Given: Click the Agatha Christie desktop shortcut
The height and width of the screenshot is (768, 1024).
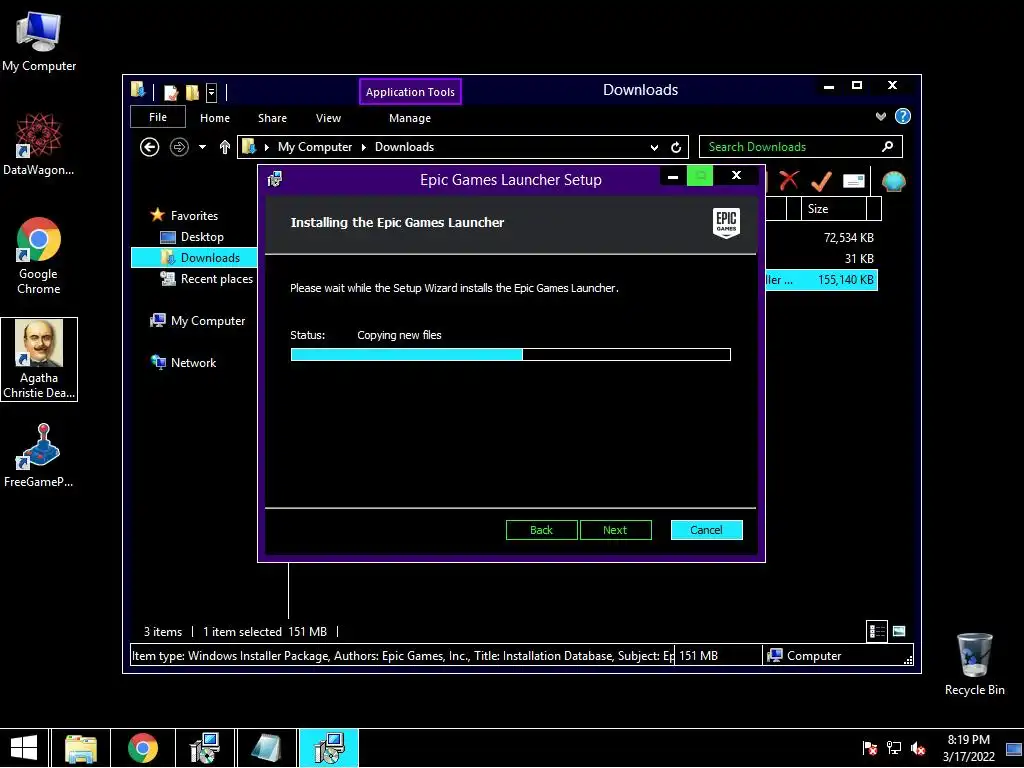Looking at the screenshot, I should pyautogui.click(x=39, y=359).
